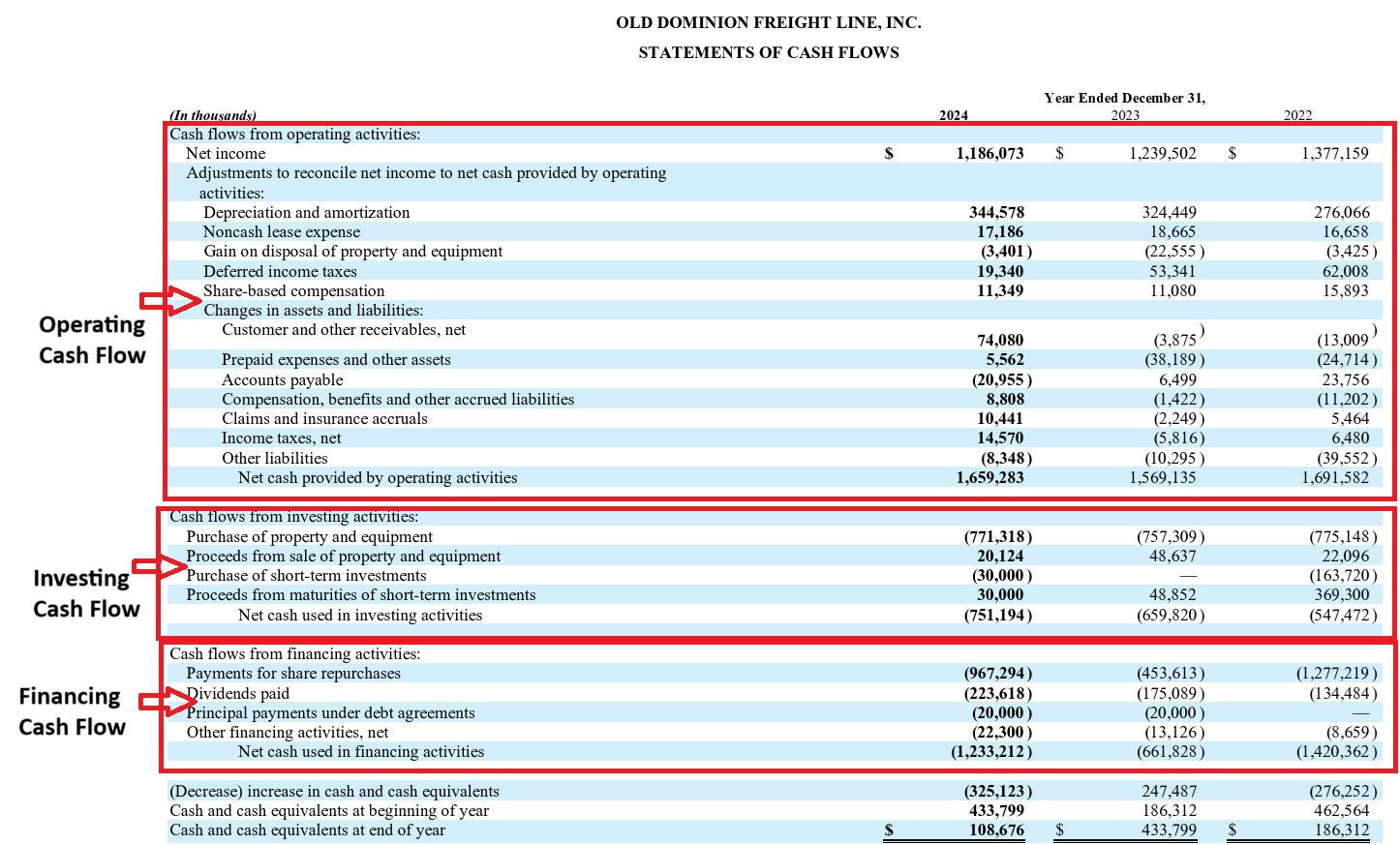
Task: Click the Dividends paid row label
Action: click(238, 693)
